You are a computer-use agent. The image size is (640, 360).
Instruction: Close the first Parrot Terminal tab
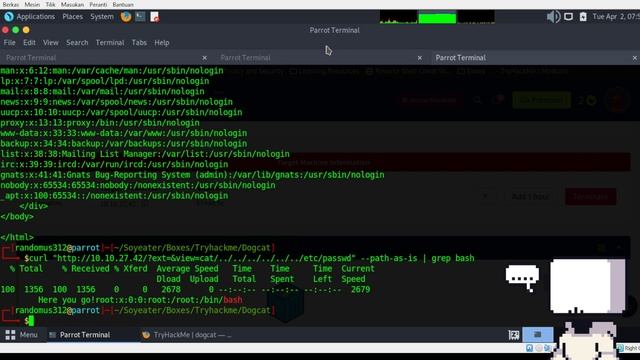tap(204, 58)
